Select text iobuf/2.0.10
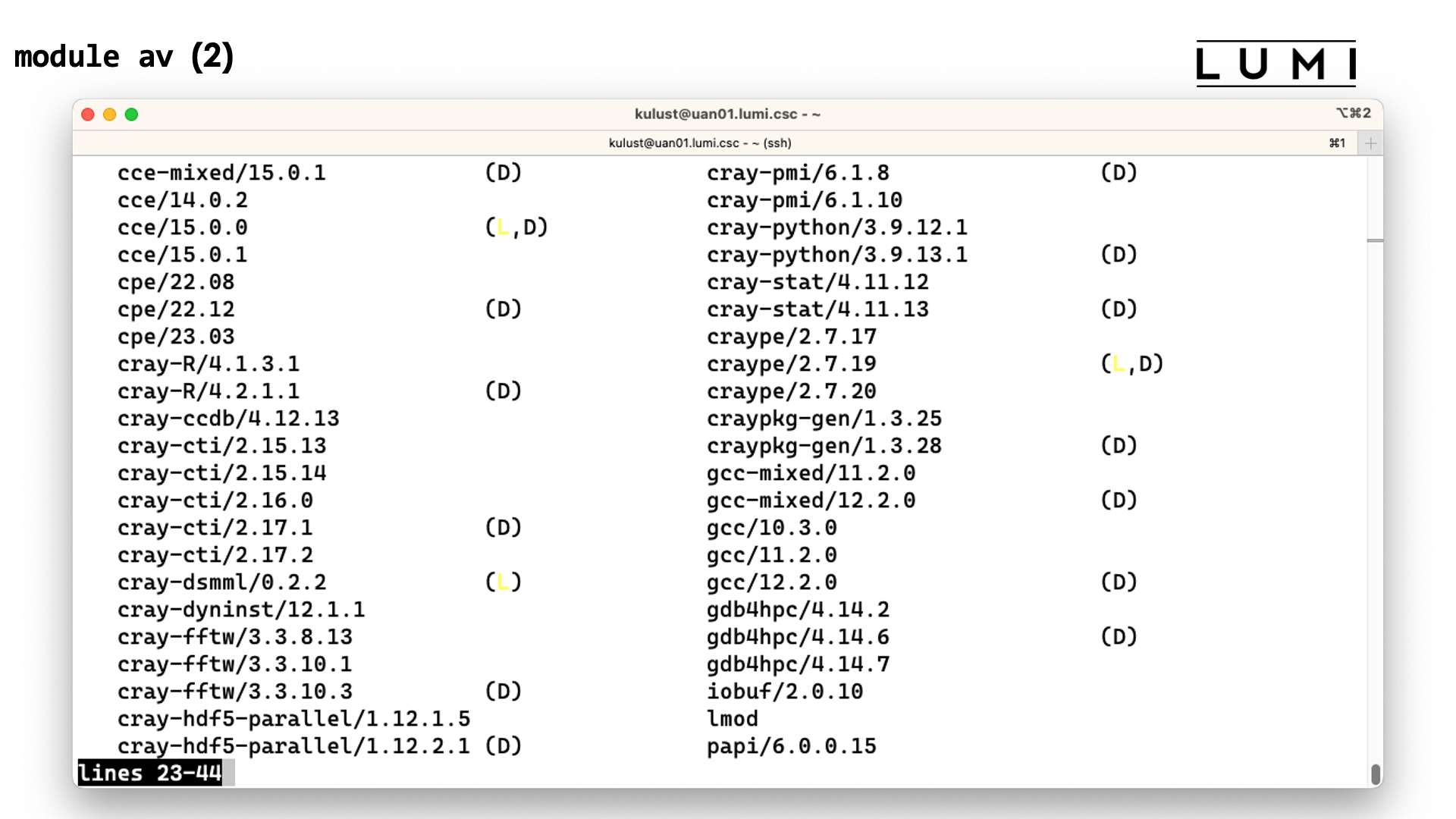The image size is (1456, 819). pos(785,692)
